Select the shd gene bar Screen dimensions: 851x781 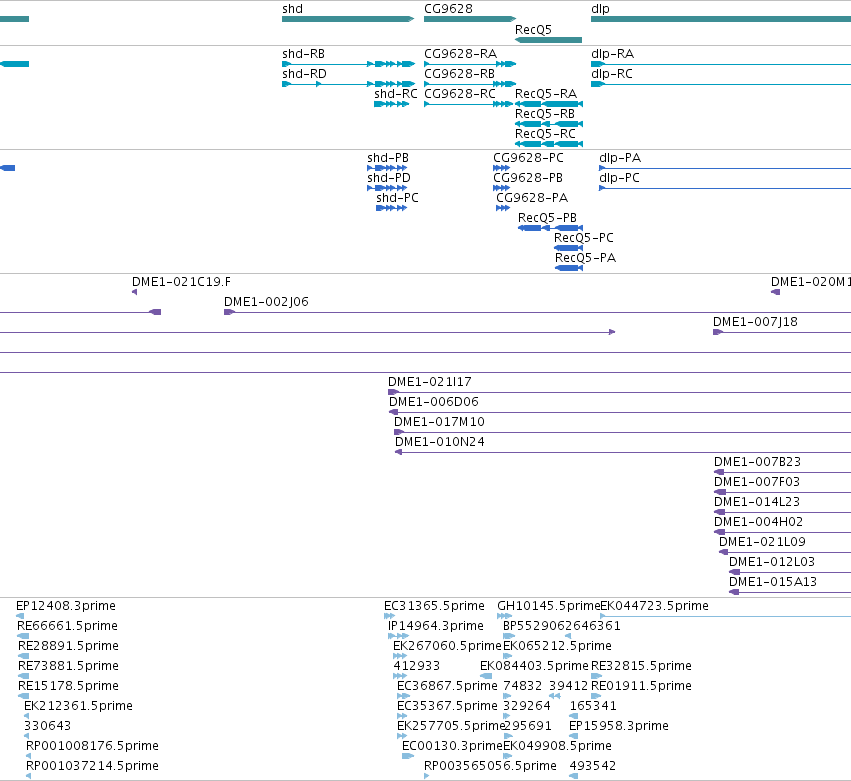[348, 19]
